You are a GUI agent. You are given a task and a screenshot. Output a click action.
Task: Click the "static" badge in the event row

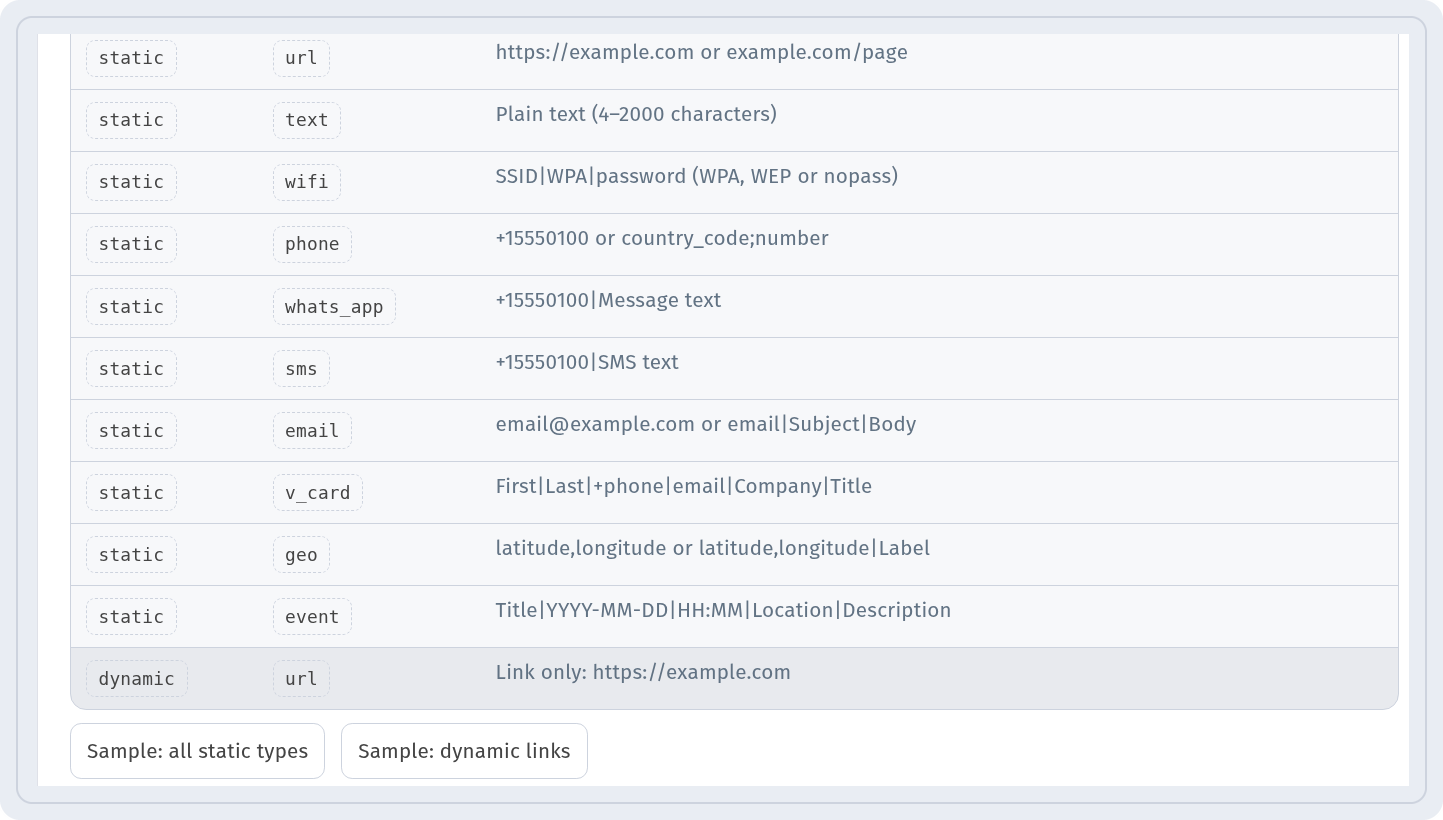[131, 617]
